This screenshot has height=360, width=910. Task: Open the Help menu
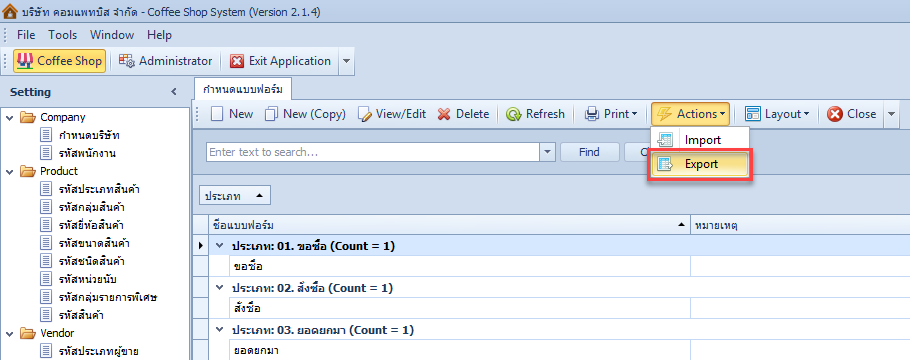[x=159, y=35]
